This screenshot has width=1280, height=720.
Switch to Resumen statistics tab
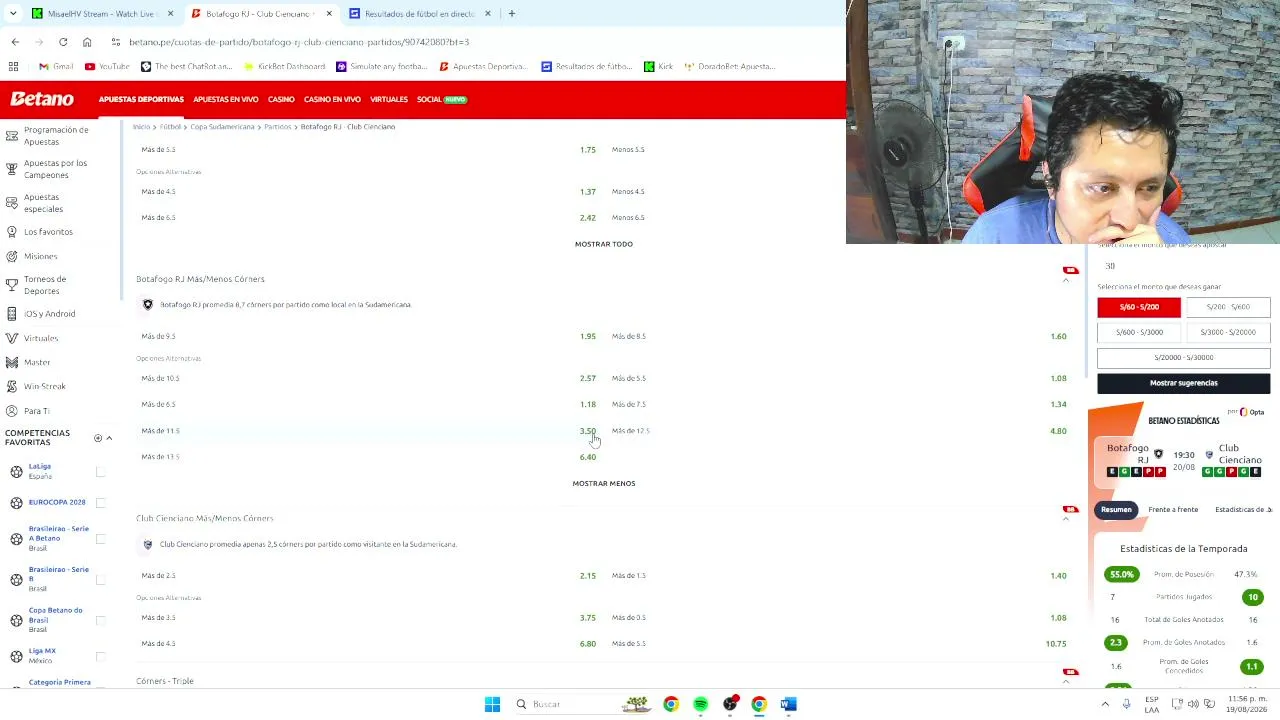coord(1116,510)
